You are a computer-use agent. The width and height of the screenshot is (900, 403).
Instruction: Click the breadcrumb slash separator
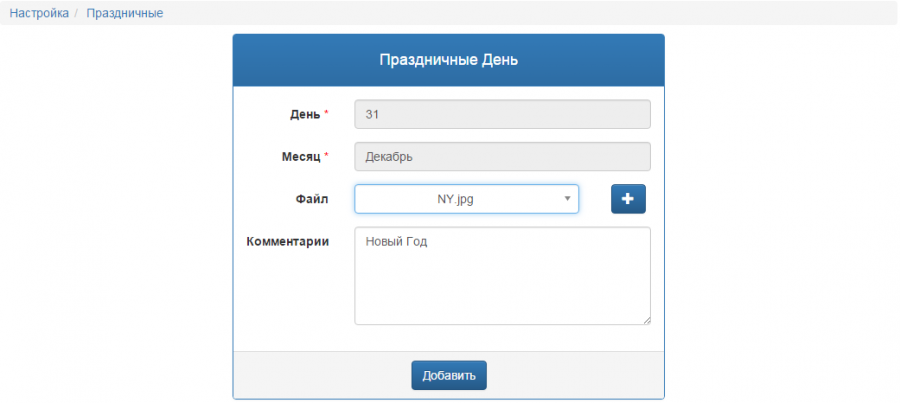[76, 13]
